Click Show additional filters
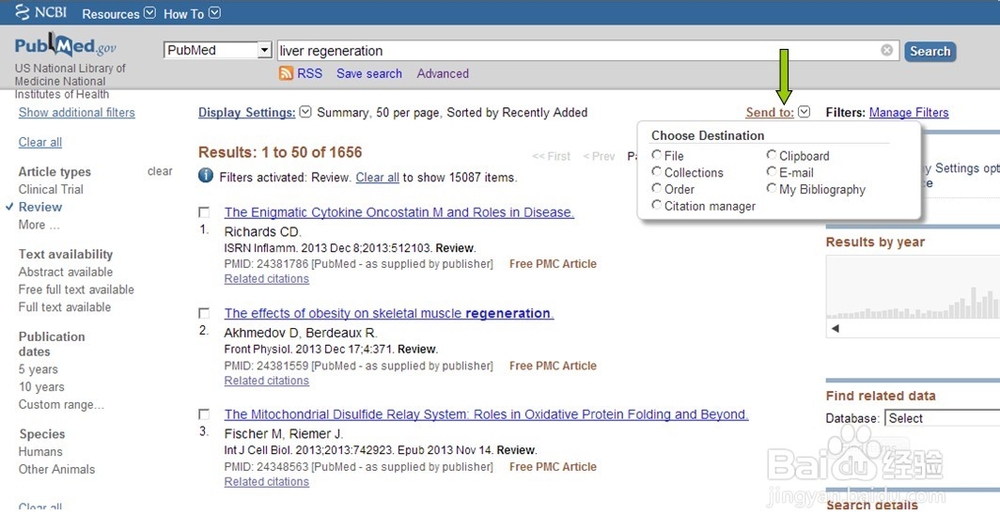The image size is (1000, 531). coord(77,112)
